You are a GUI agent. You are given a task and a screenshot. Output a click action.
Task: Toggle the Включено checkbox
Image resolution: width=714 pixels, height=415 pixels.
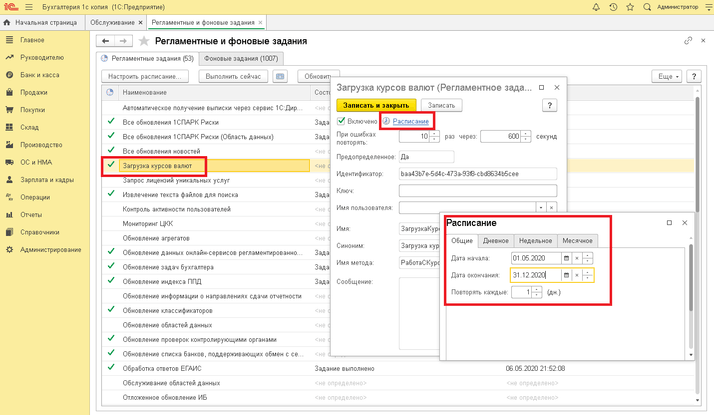pyautogui.click(x=342, y=121)
